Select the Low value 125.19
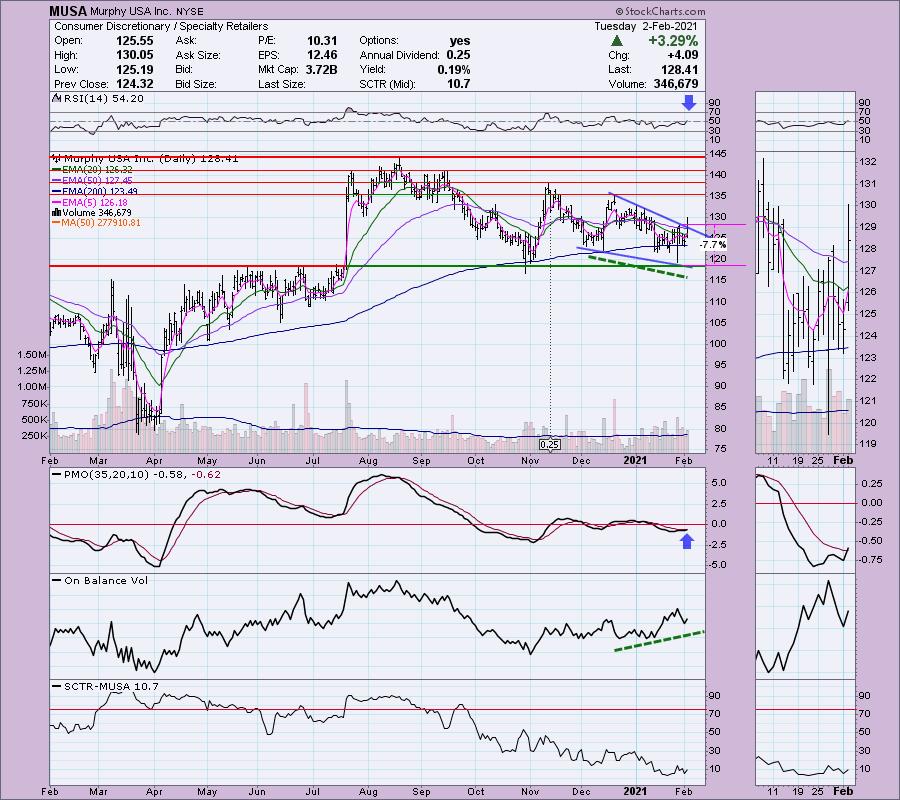Image resolution: width=900 pixels, height=800 pixels. [135, 69]
